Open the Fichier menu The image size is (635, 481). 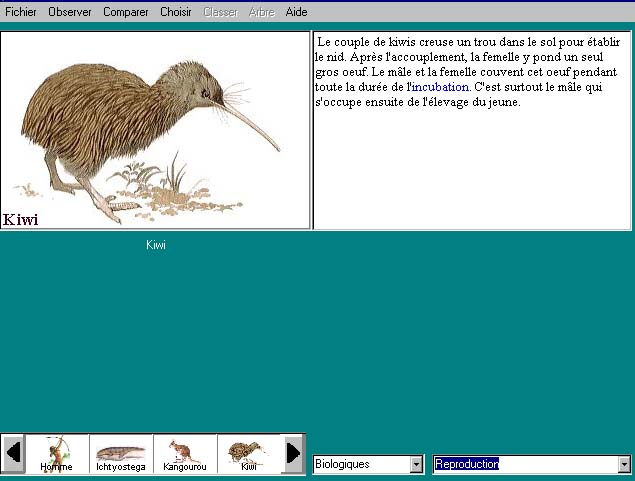click(x=21, y=12)
